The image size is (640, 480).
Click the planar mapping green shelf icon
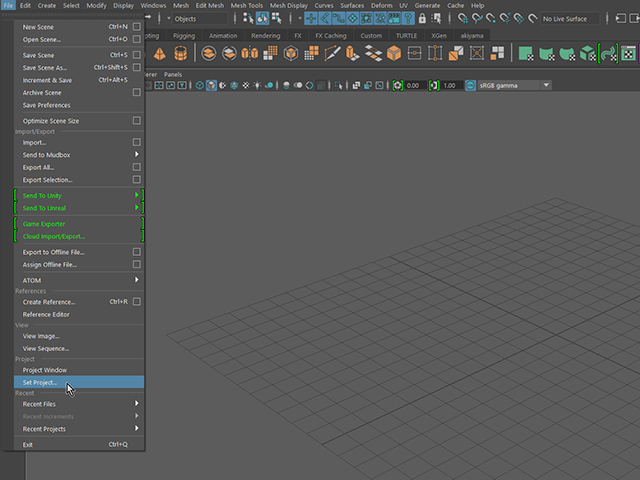[x=526, y=53]
